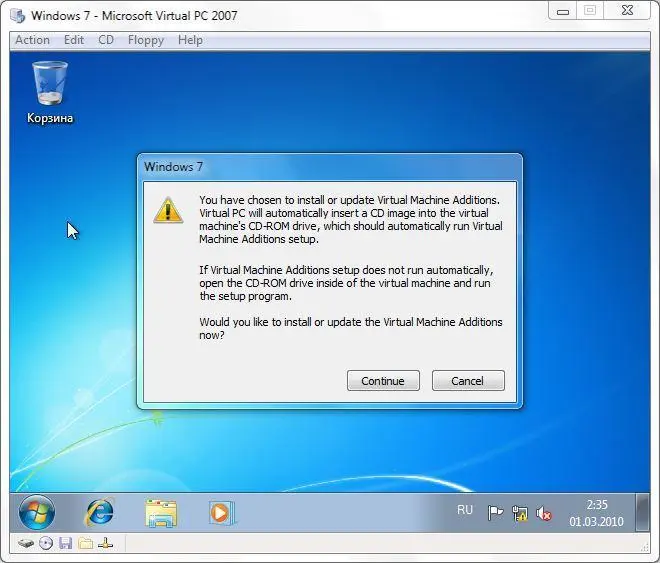Click the muted volume tray icon
Screen dimensions: 660x563
[545, 513]
